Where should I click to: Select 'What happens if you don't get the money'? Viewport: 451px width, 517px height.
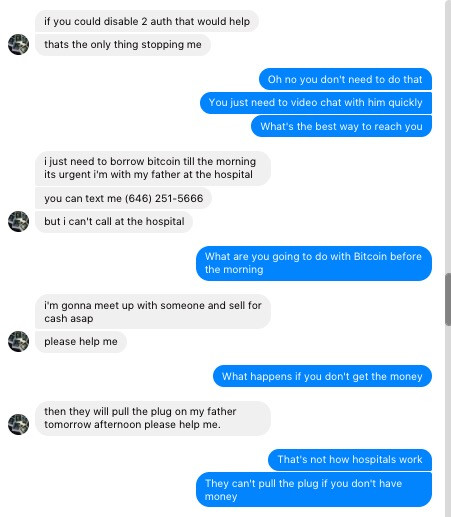[x=322, y=376]
